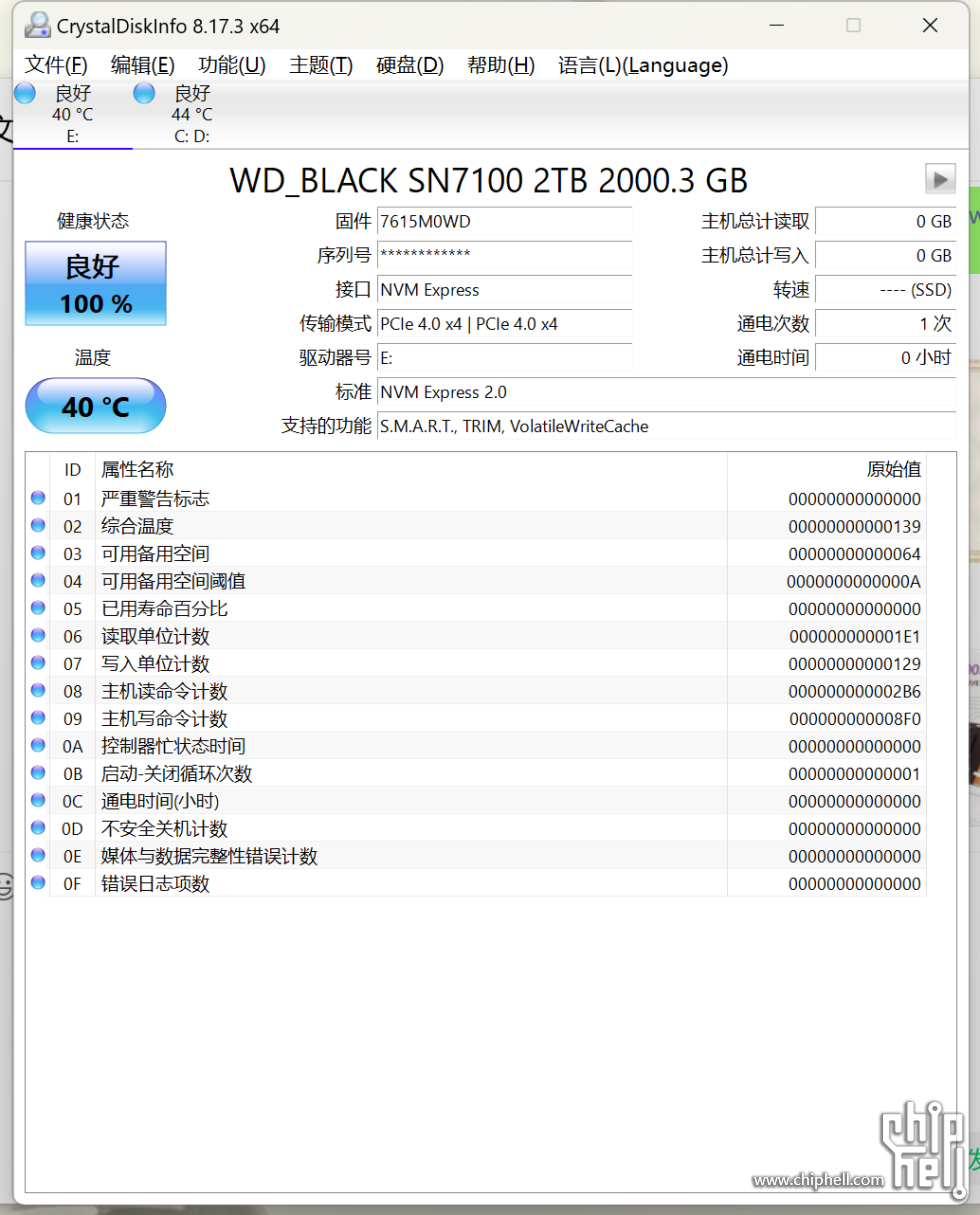Image resolution: width=980 pixels, height=1215 pixels.
Task: Click status dot for 主机读命令计数 row
Action: pyautogui.click(x=38, y=690)
